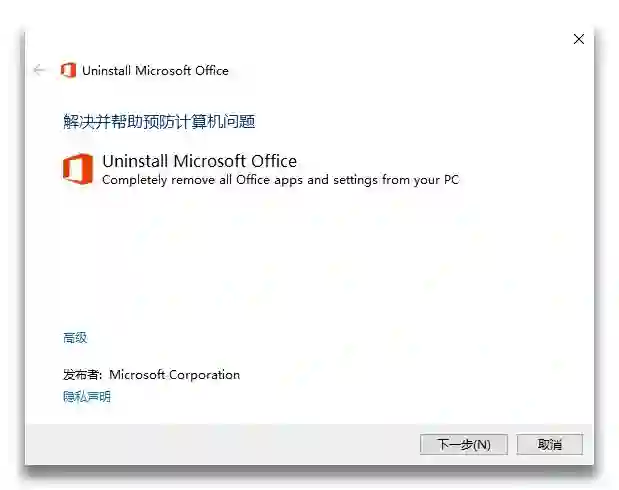
Task: Click the header title Uninstall Microsoft Office
Action: coord(155,71)
